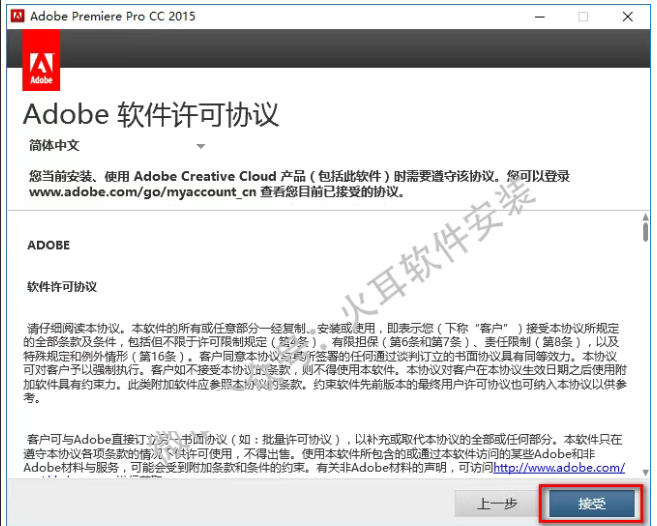Click the bold 'ADOBE' heading in the agreement
This screenshot has height=526, width=657.
click(x=49, y=244)
